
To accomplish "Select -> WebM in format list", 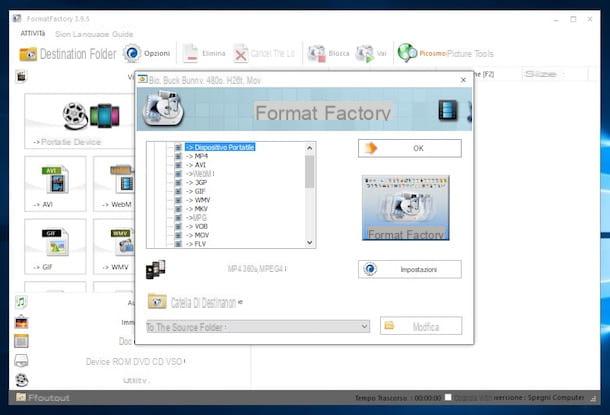I will (200, 173).
